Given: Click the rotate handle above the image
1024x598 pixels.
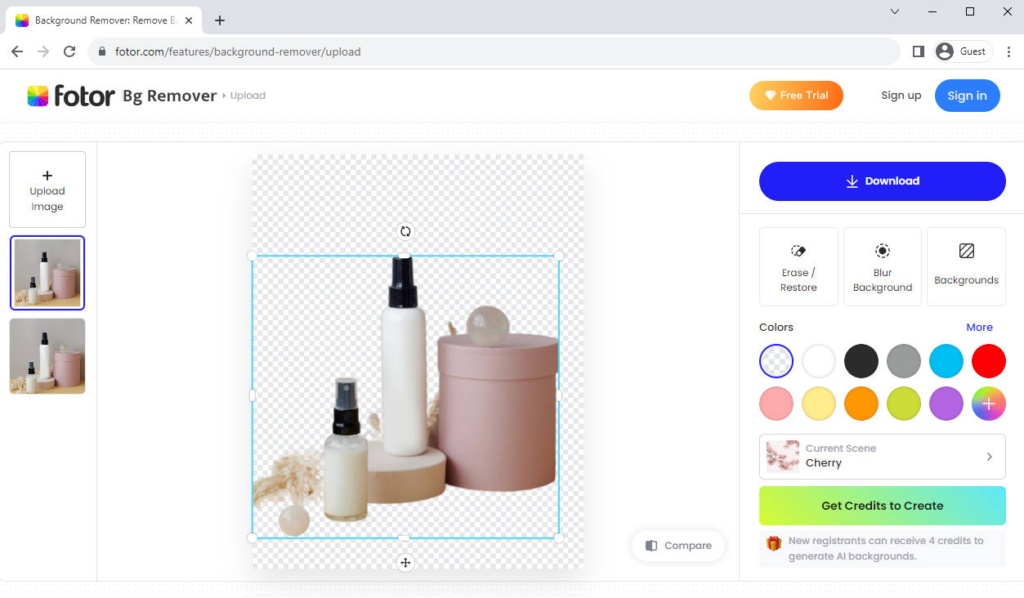Looking at the screenshot, I should click(405, 231).
